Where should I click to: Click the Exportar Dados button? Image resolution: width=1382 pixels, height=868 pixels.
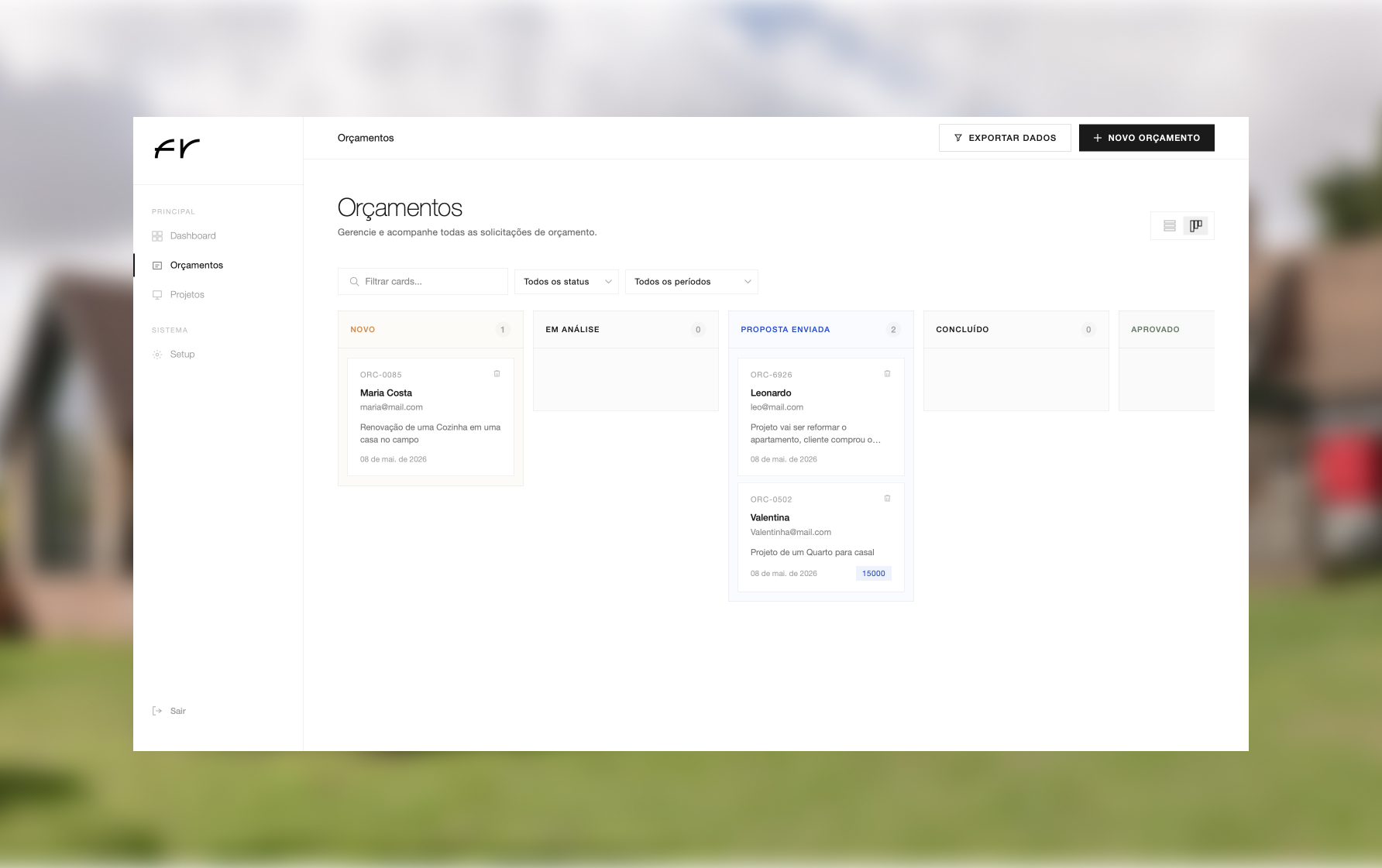click(1005, 138)
